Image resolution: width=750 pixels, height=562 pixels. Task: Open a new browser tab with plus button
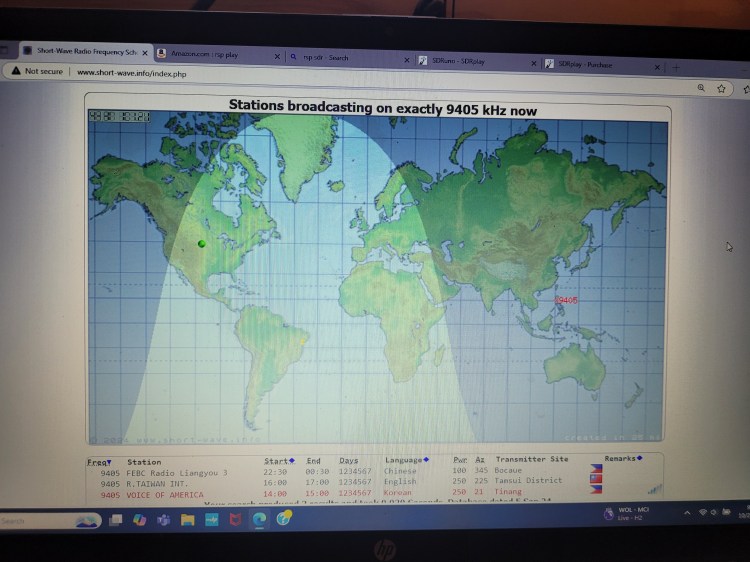[x=676, y=66]
